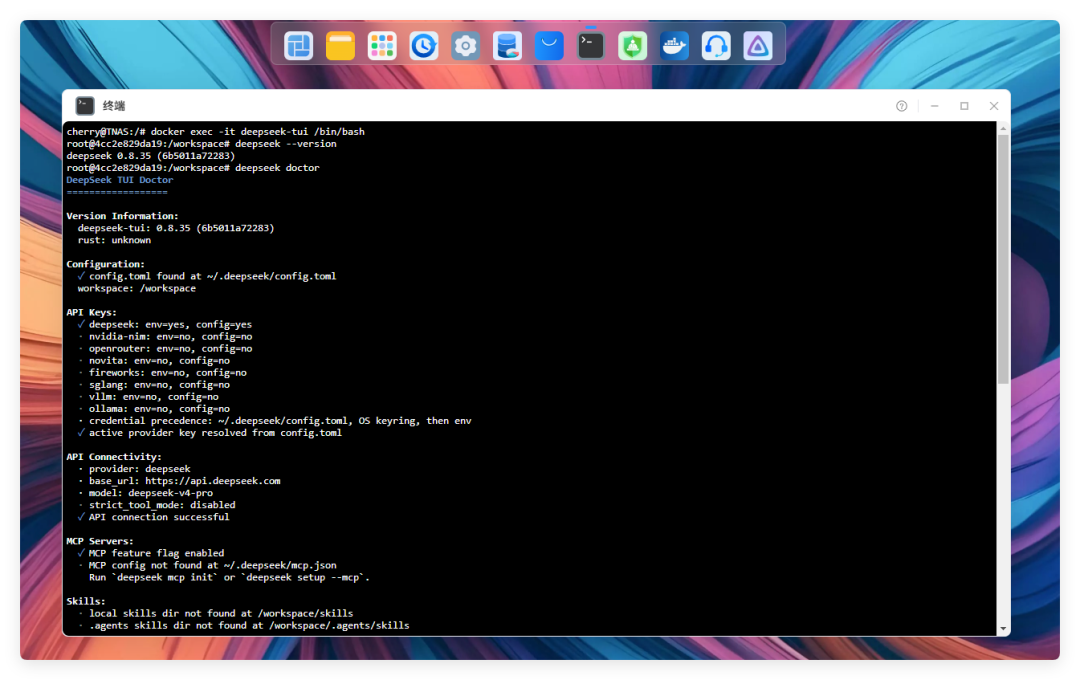This screenshot has width=1080, height=680.
Task: Click 'local skills dir not found at /workspace/skills'
Action: click(x=215, y=613)
